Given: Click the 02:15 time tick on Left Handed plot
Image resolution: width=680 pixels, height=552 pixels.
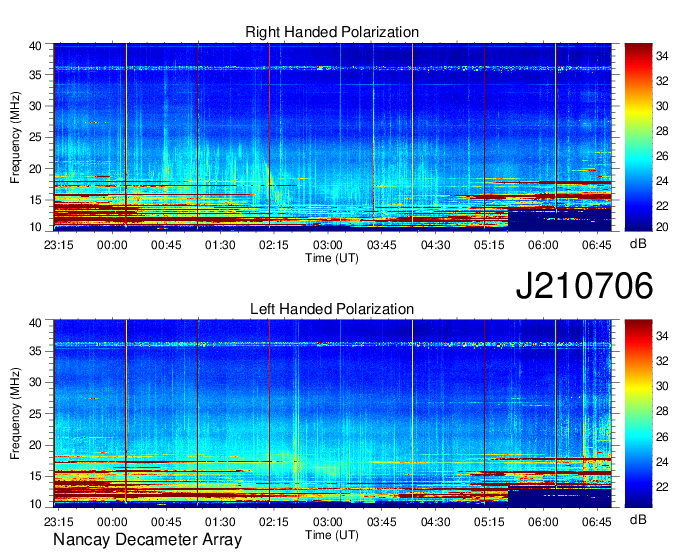Looking at the screenshot, I should [x=274, y=522].
